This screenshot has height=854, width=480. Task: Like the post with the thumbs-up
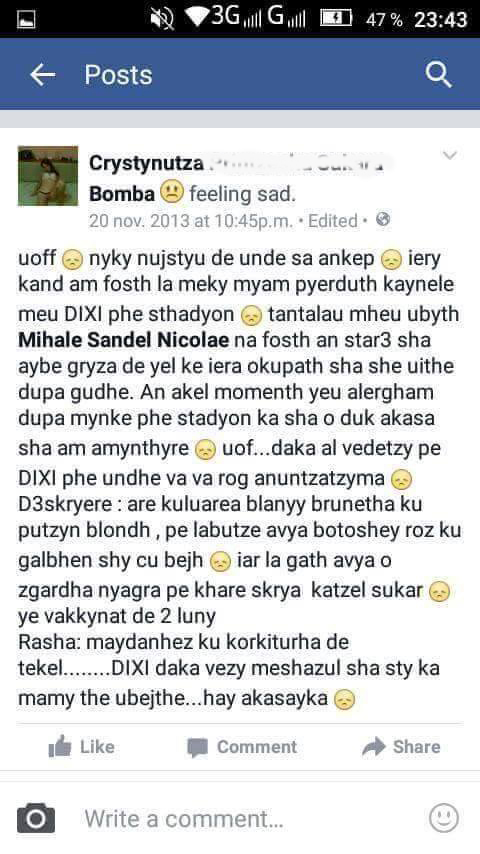(x=82, y=747)
